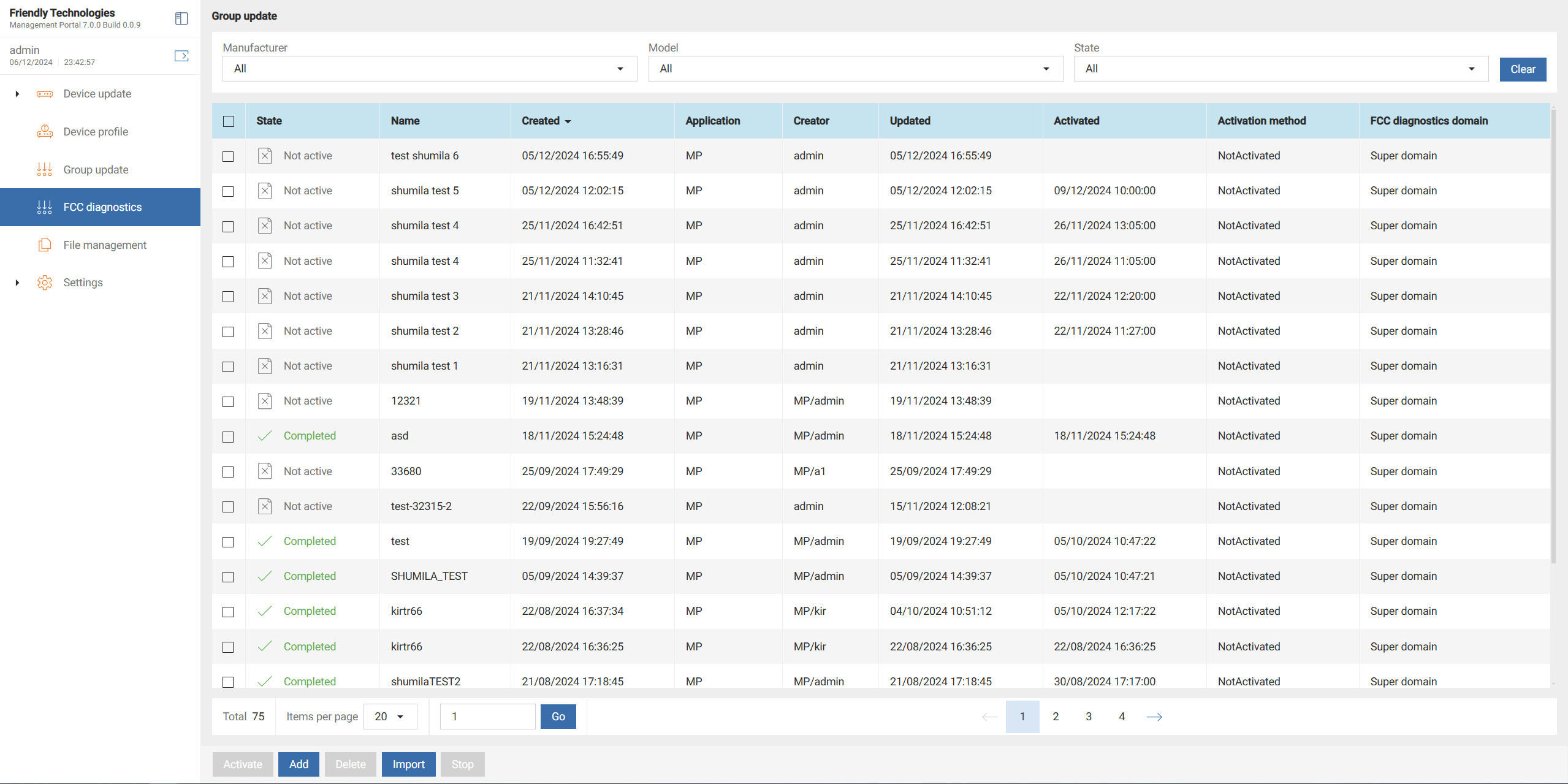Click Not active icon for shumila test 1
Image resolution: width=1568 pixels, height=784 pixels.
tap(265, 366)
